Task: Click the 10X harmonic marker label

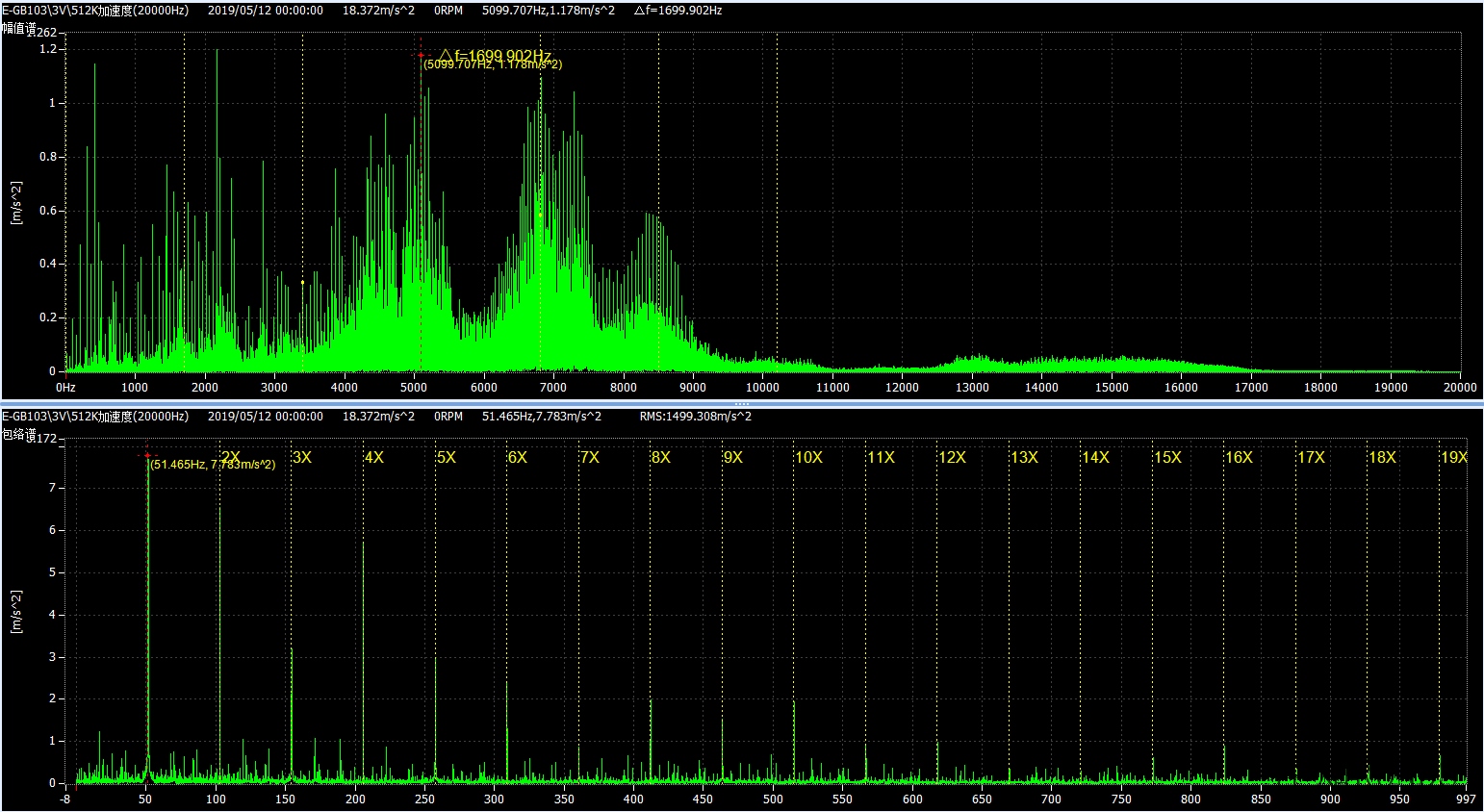Action: [808, 457]
